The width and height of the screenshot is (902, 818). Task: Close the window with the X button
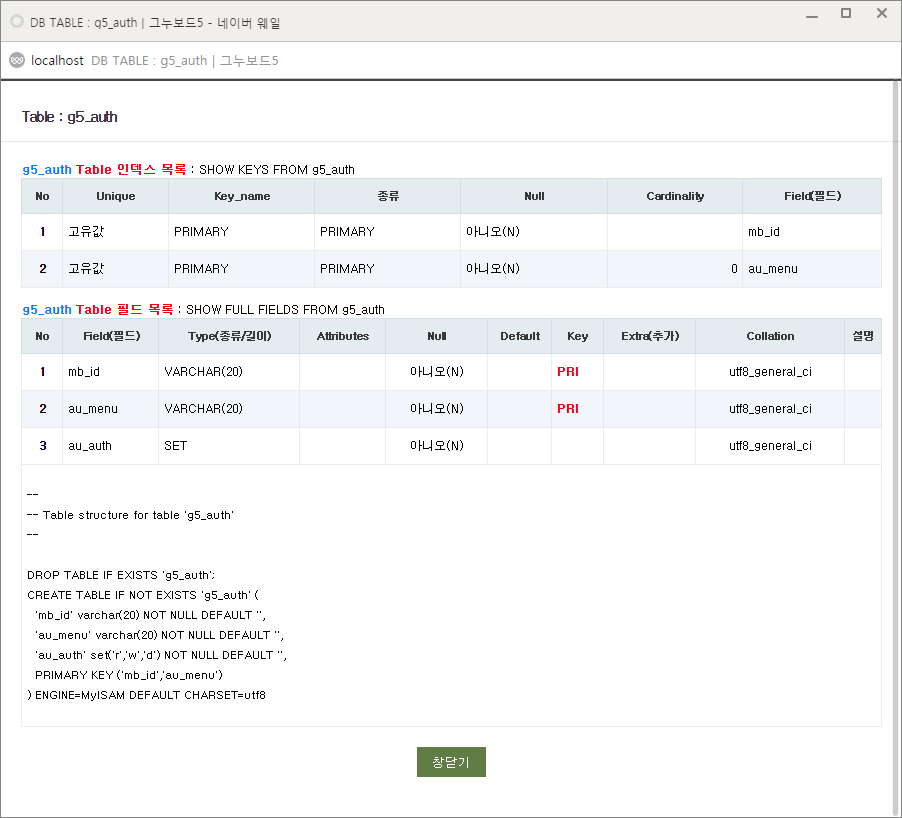pos(881,14)
